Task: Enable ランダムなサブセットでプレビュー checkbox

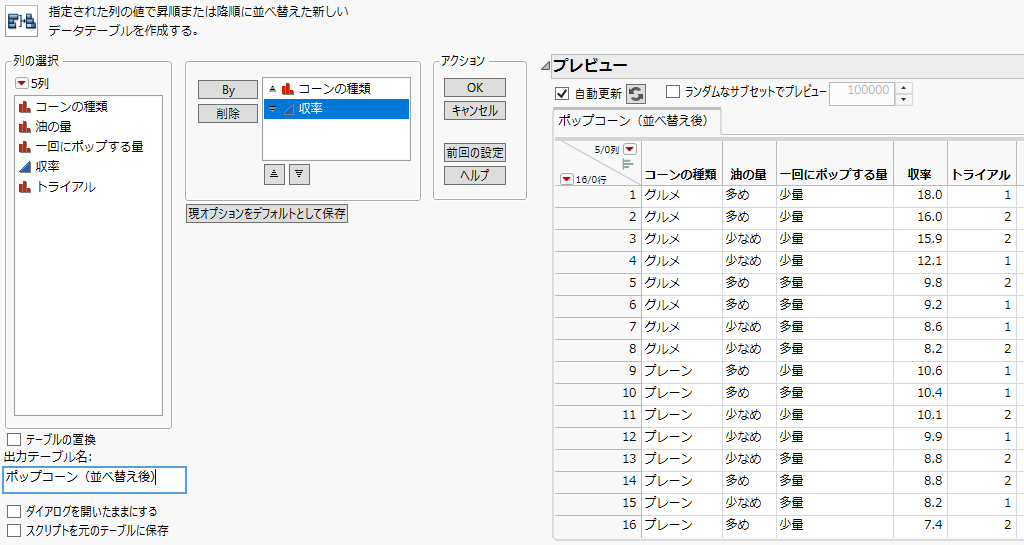Action: (x=673, y=92)
